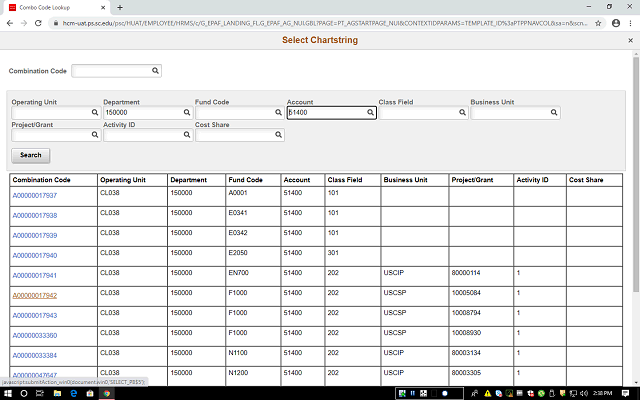
Task: Select combination code A00000017940
Action: (35, 256)
